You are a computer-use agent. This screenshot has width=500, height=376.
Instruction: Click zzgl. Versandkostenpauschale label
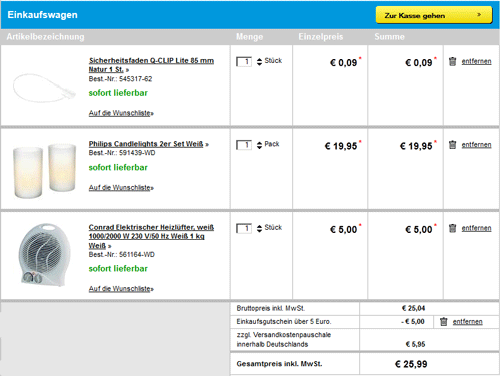[x=284, y=339]
